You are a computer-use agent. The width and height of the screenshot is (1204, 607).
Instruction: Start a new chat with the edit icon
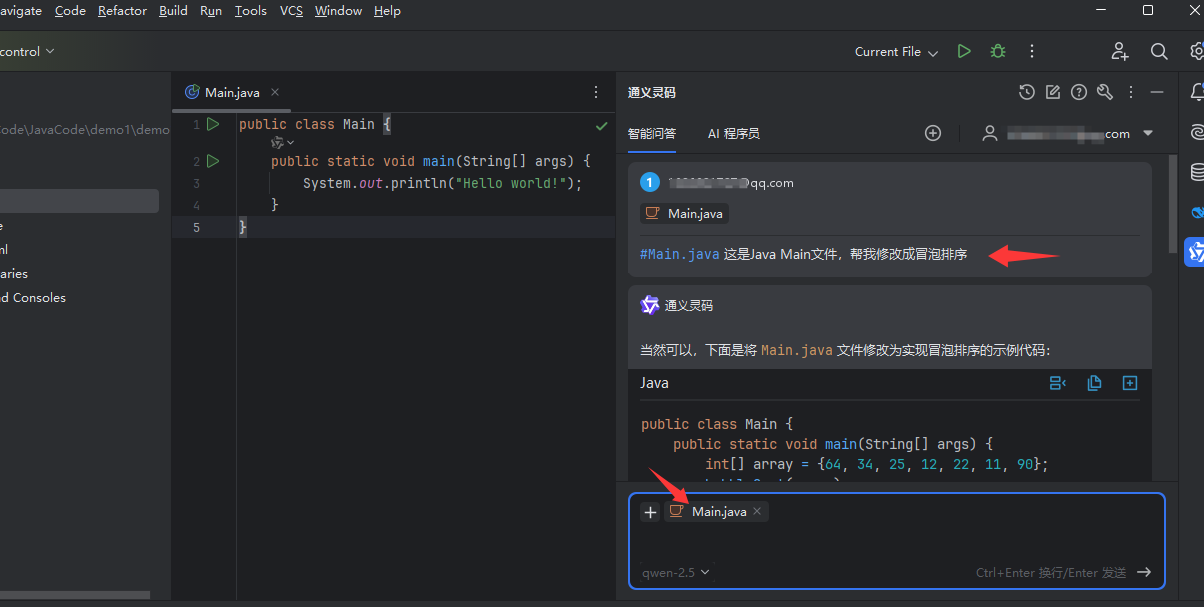point(1053,92)
